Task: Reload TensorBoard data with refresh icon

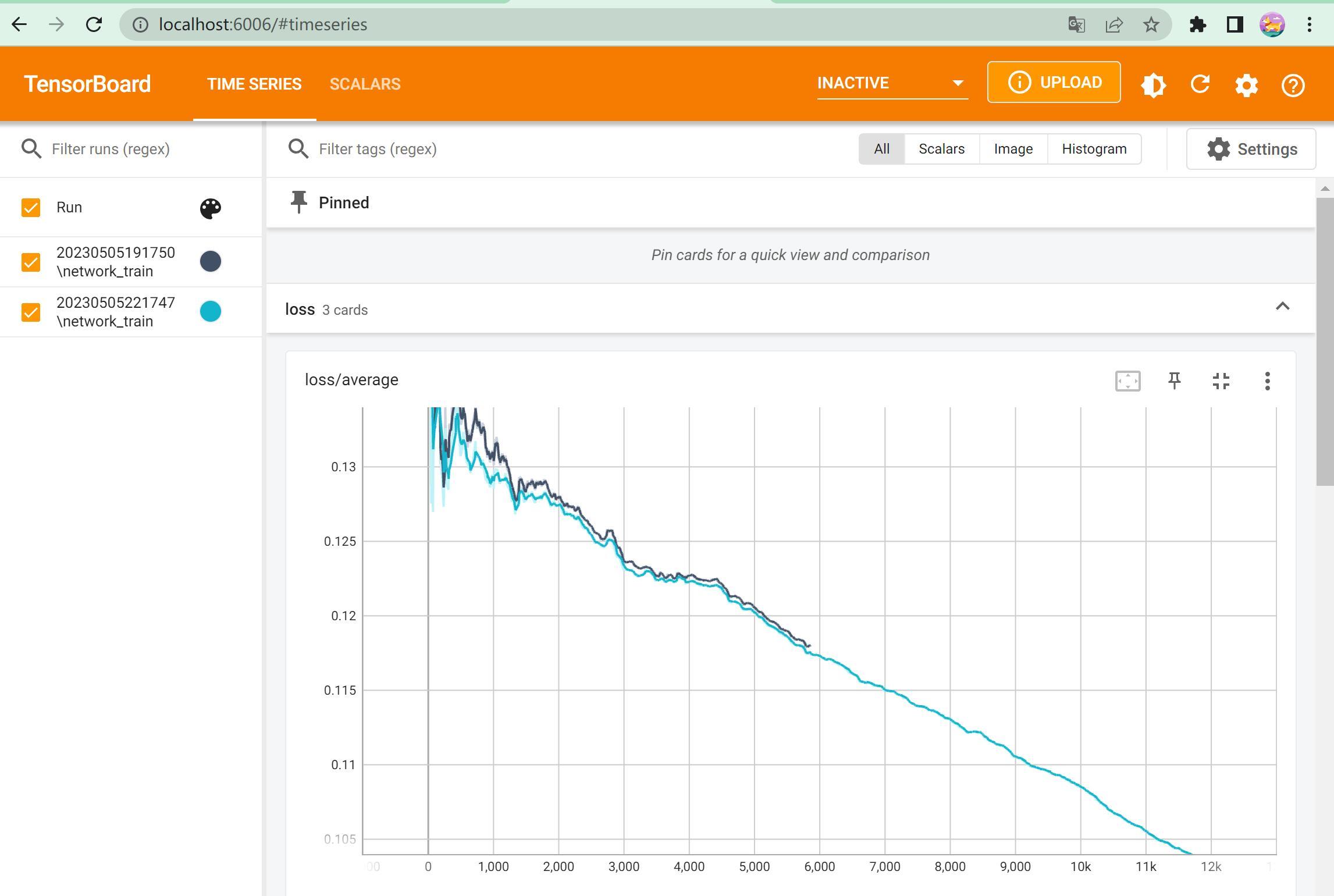Action: click(1200, 84)
